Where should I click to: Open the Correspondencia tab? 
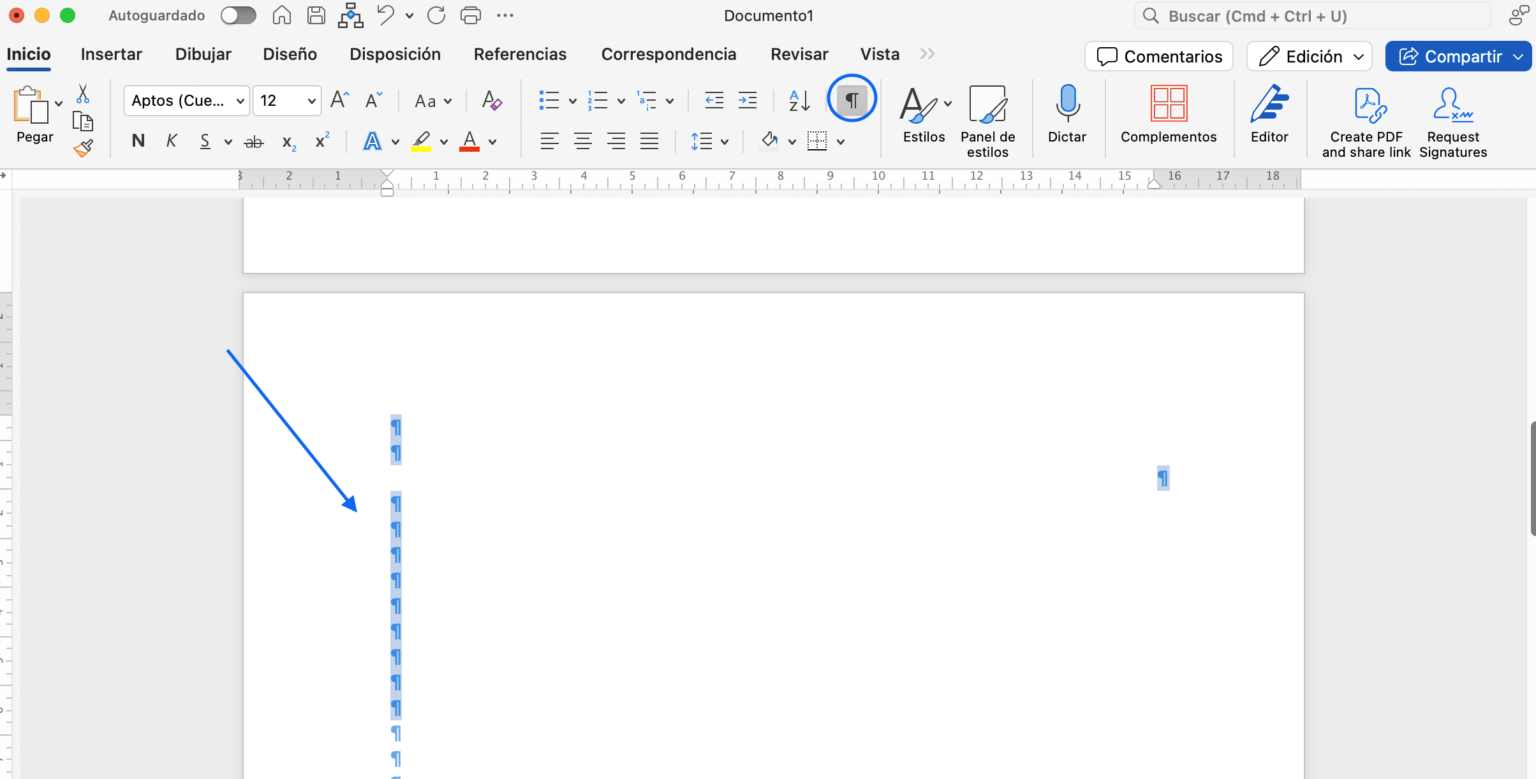(668, 54)
